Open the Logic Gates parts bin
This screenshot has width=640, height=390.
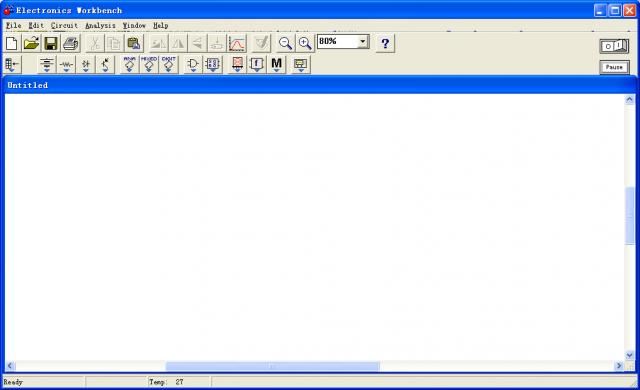point(193,64)
